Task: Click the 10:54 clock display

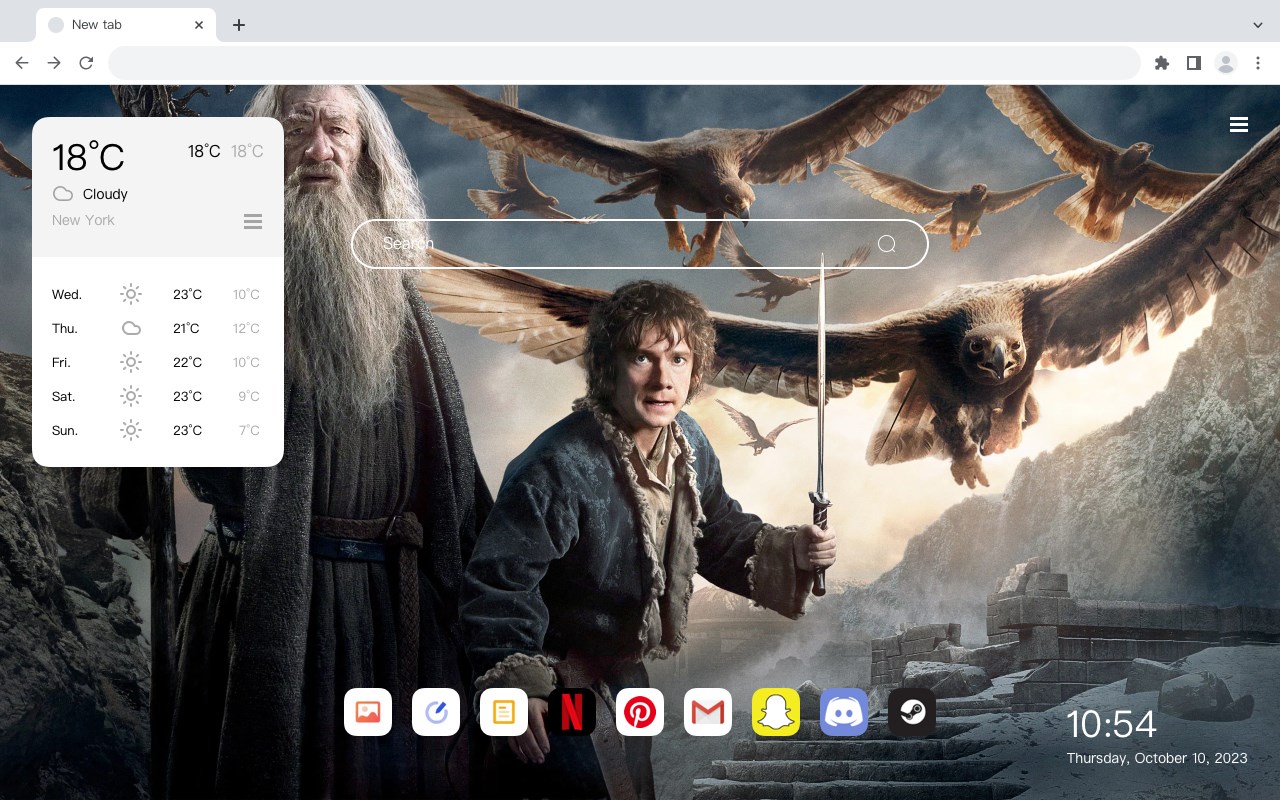Action: 1111,725
